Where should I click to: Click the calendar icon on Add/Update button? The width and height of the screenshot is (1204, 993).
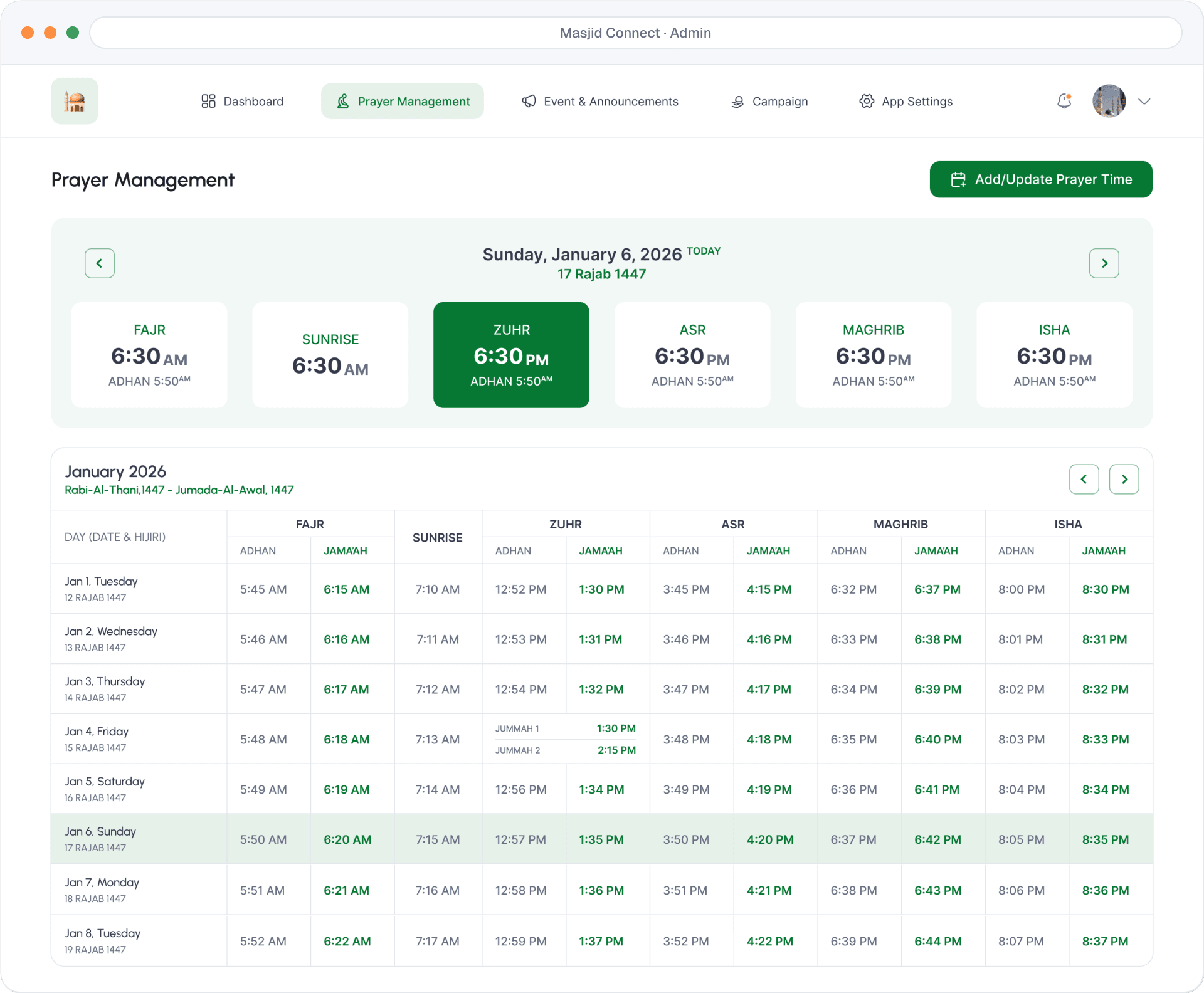tap(958, 180)
